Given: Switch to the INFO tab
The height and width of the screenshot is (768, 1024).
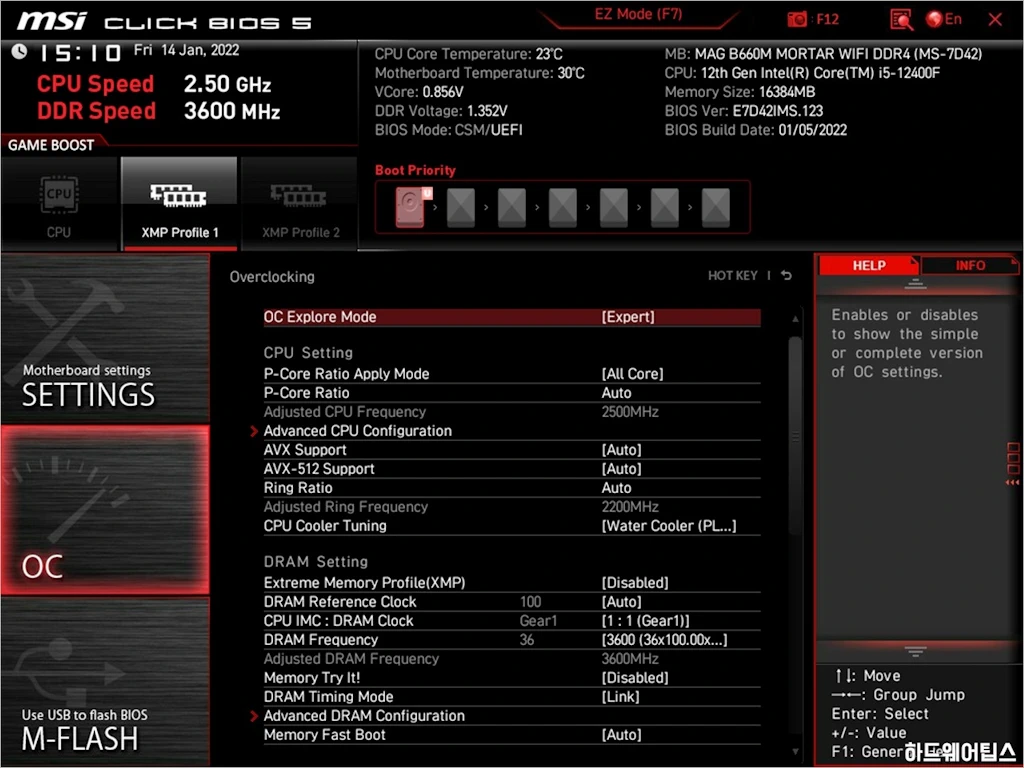Looking at the screenshot, I should 969,265.
